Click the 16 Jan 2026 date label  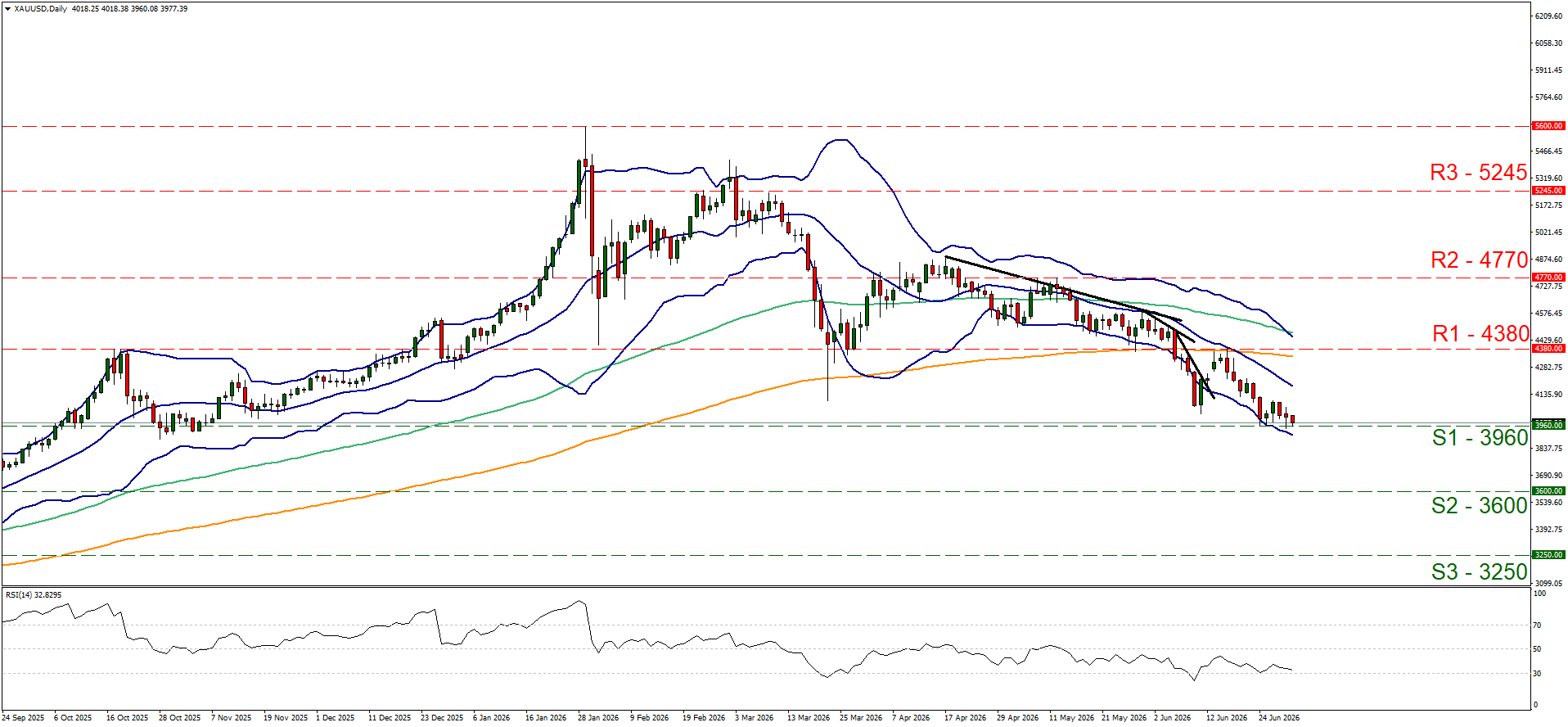[x=546, y=718]
